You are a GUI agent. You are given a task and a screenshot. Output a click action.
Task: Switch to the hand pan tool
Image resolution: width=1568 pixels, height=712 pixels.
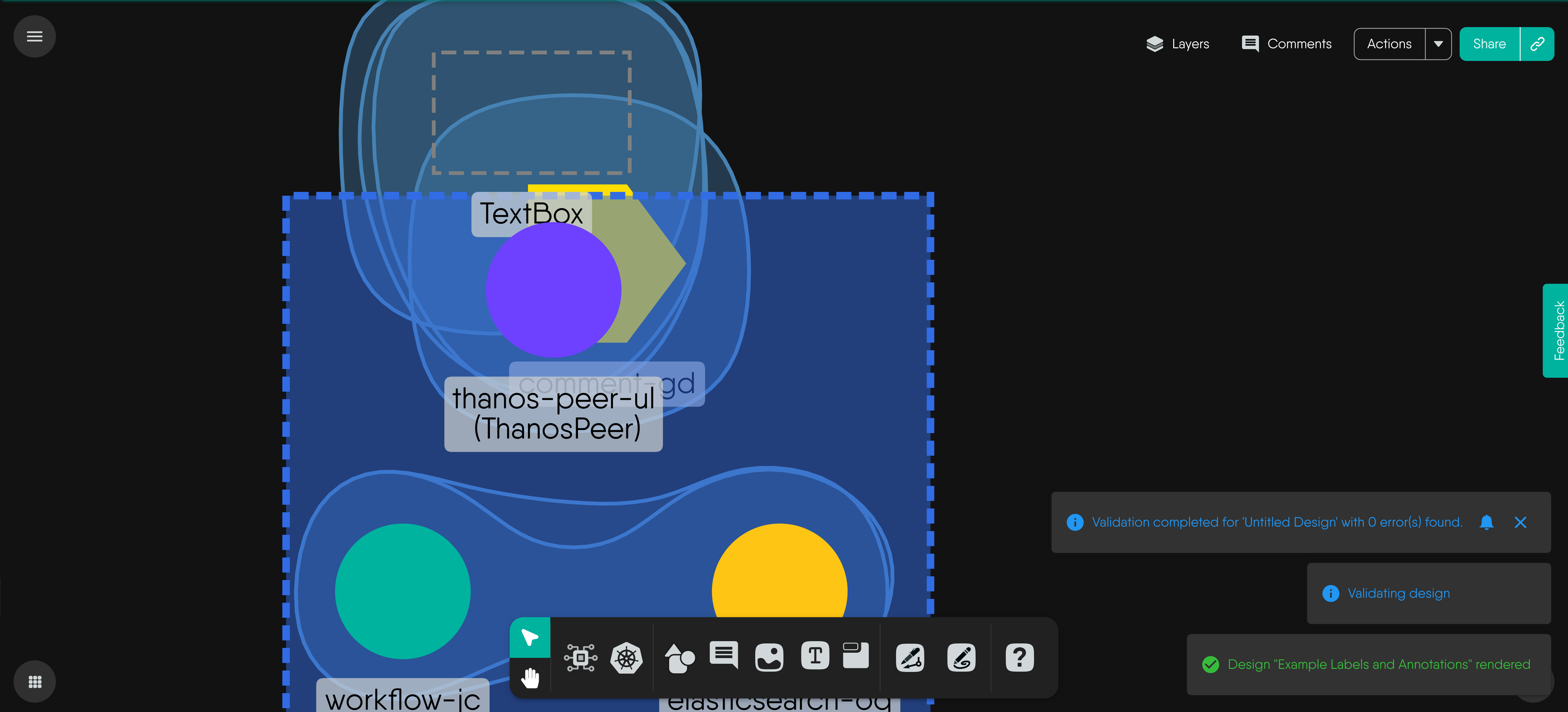pos(529,677)
